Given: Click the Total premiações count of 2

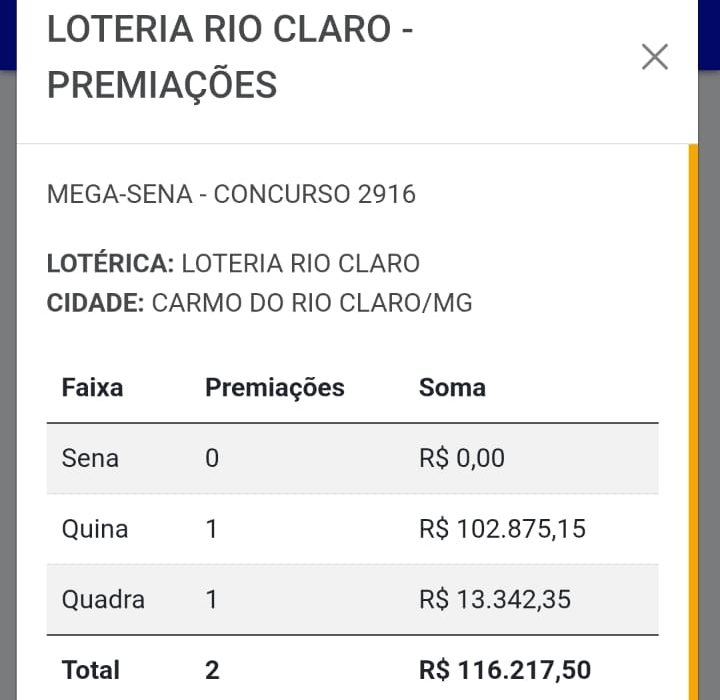Looking at the screenshot, I should coord(212,670).
